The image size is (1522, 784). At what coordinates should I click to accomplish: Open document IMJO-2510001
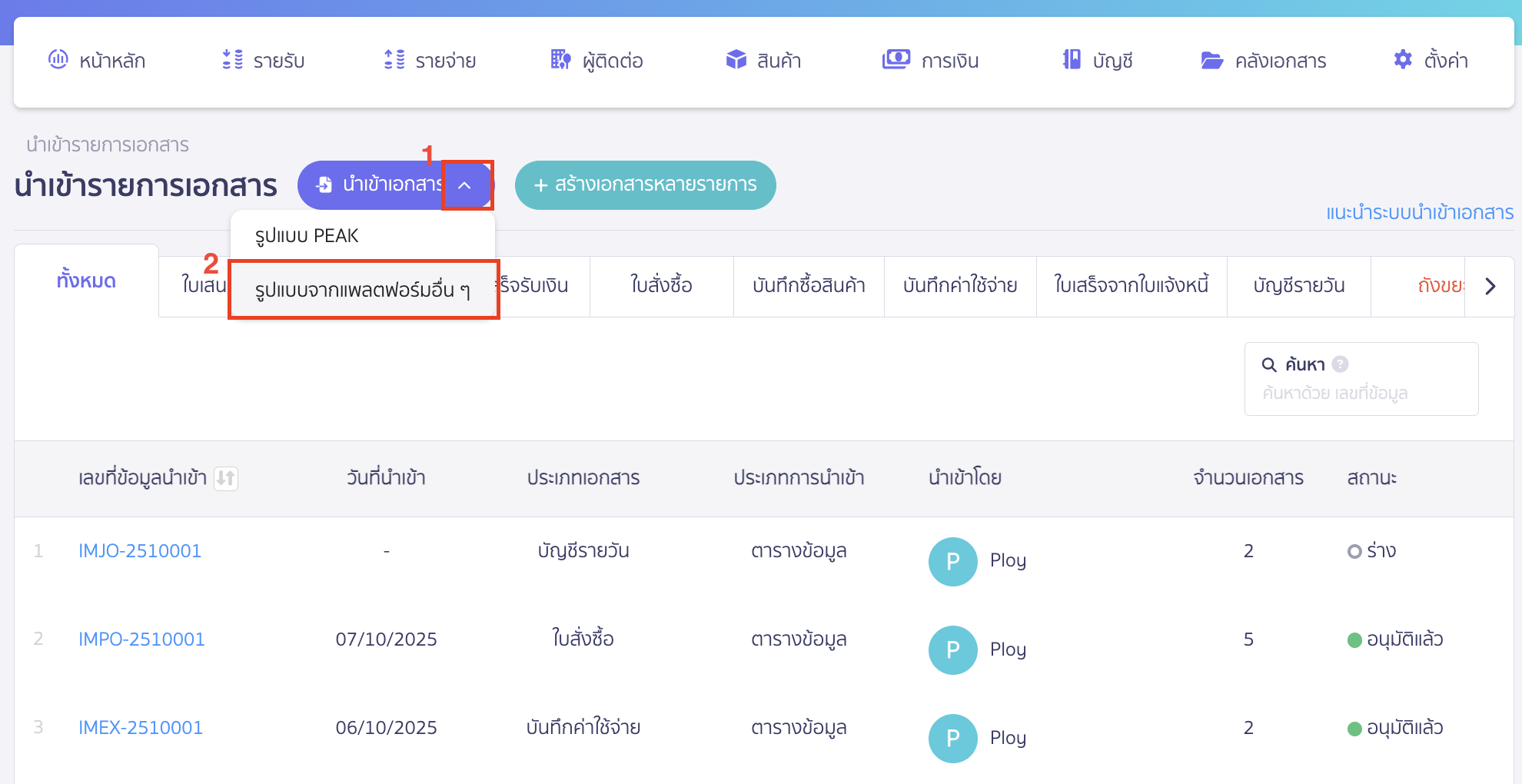[x=140, y=550]
